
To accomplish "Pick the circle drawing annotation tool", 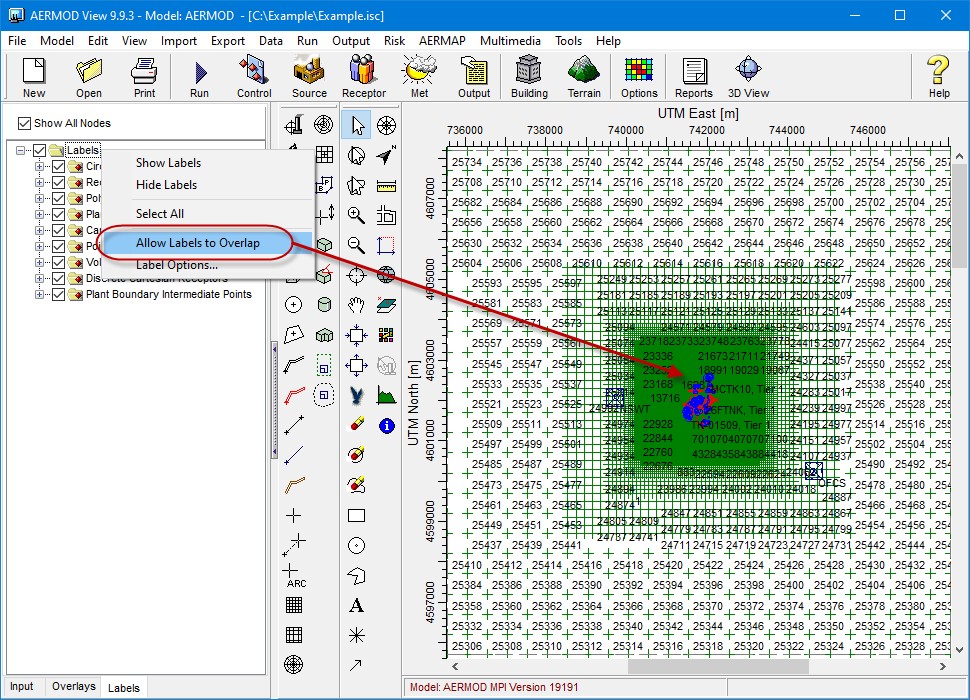I will click(356, 545).
